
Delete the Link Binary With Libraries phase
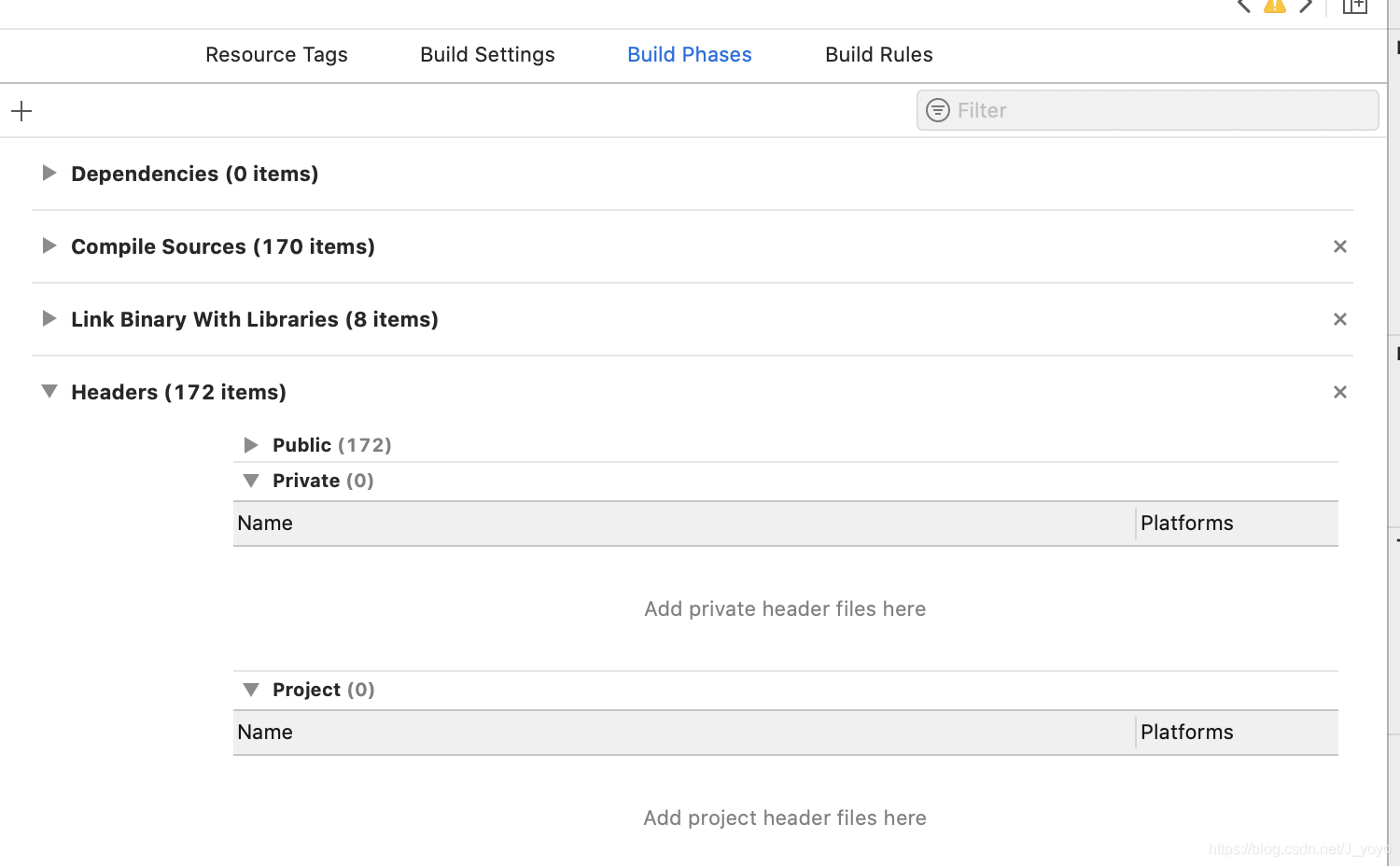(x=1340, y=319)
